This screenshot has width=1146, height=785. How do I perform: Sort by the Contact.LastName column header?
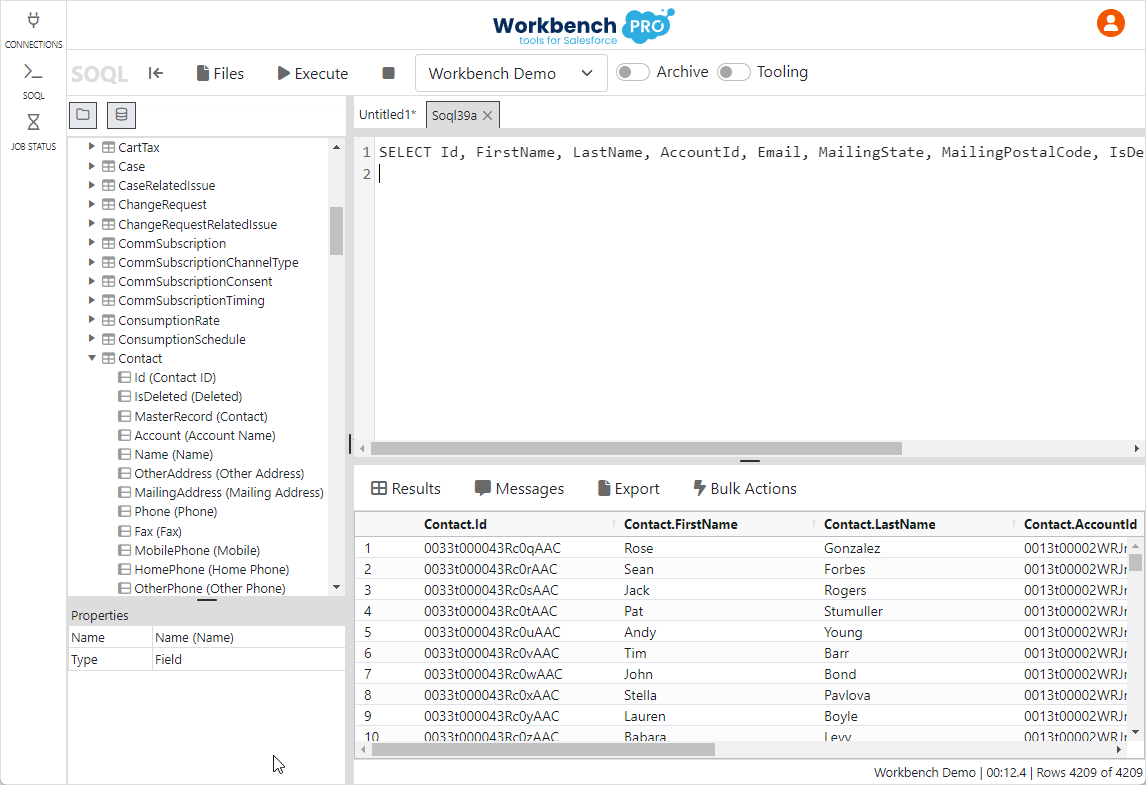coord(879,524)
